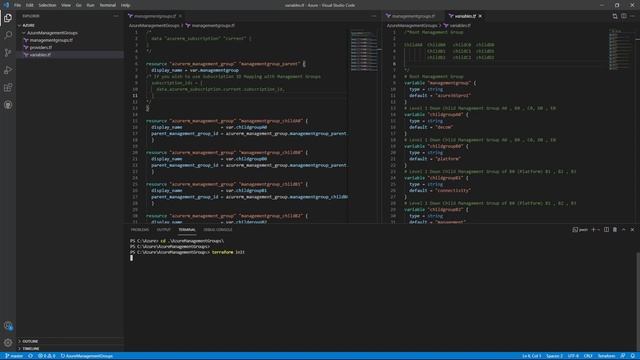Open the Run menu
640x360 pixels.
pos(91,5)
